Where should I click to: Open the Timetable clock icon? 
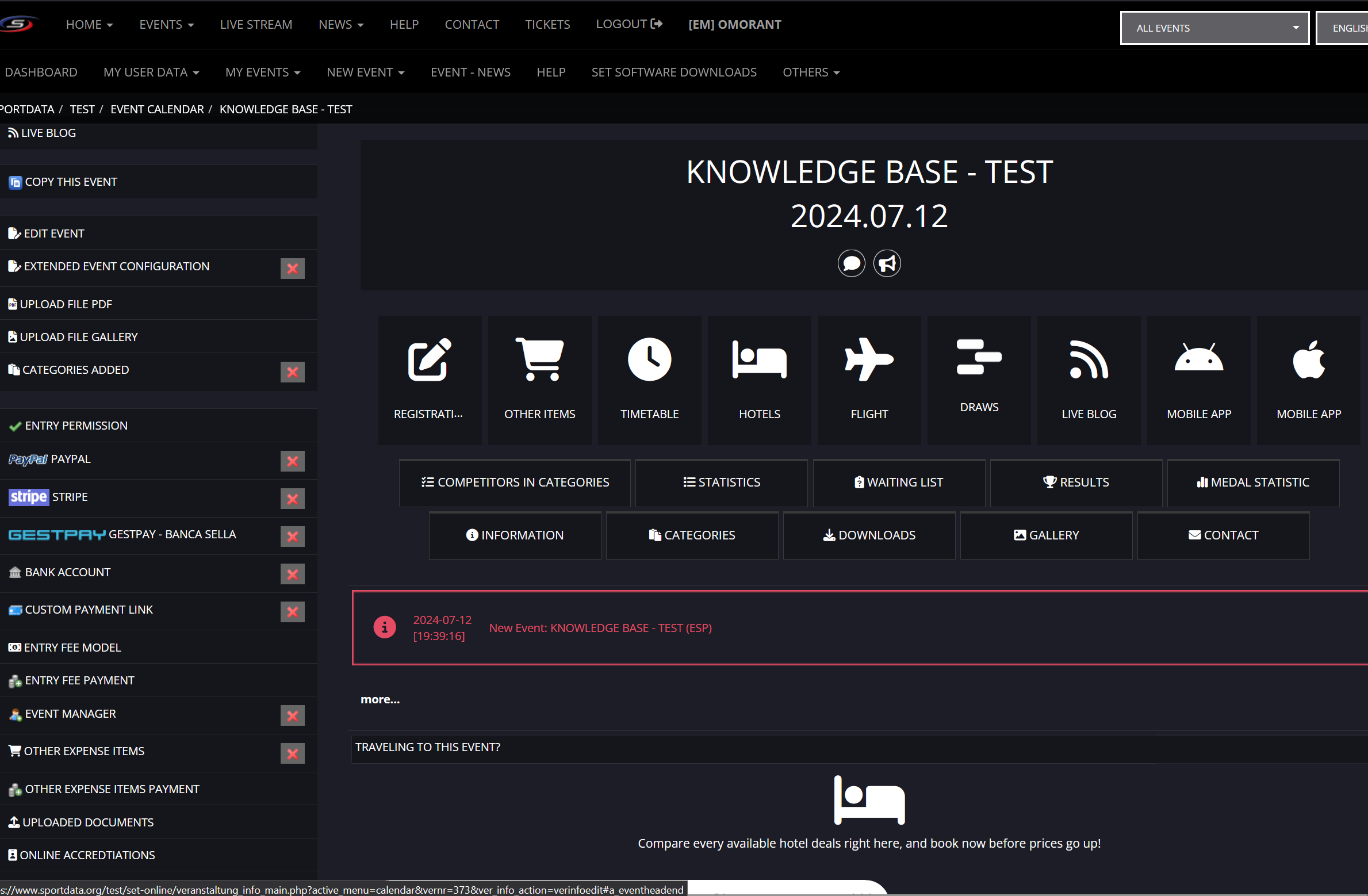(649, 360)
